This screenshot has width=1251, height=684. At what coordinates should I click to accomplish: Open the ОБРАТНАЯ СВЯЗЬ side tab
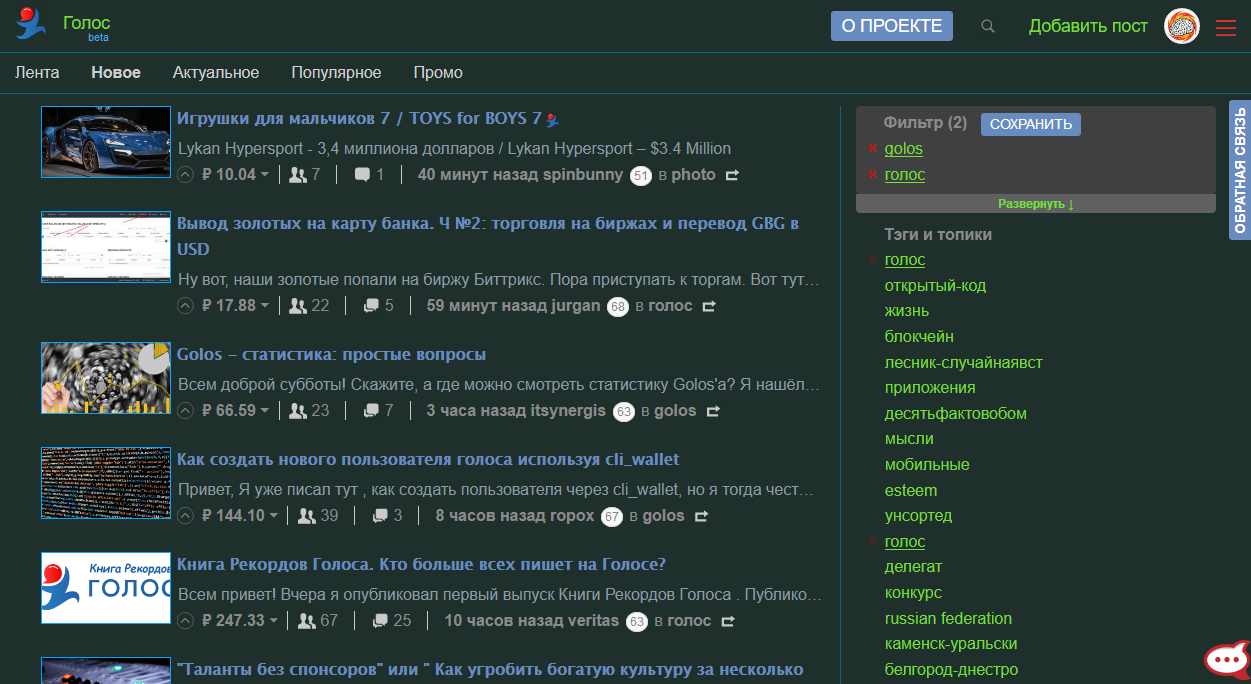1240,170
